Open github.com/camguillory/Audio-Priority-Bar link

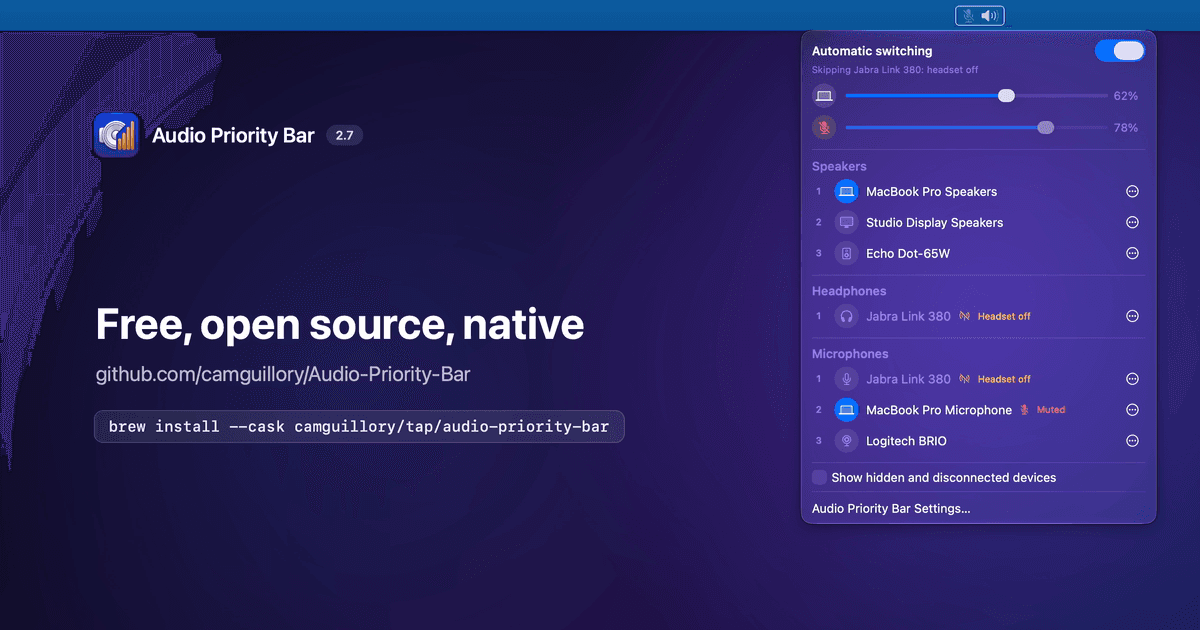click(x=283, y=374)
